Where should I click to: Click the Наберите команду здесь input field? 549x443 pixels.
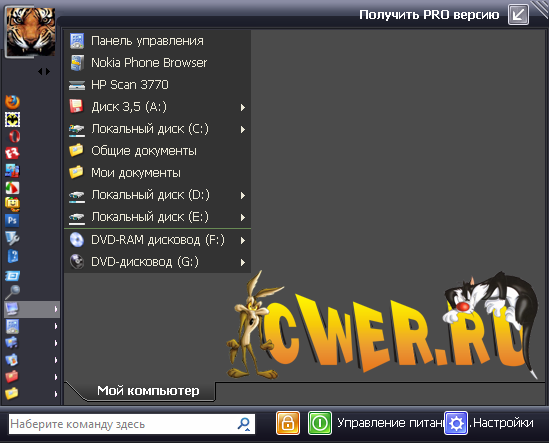pyautogui.click(x=132, y=424)
